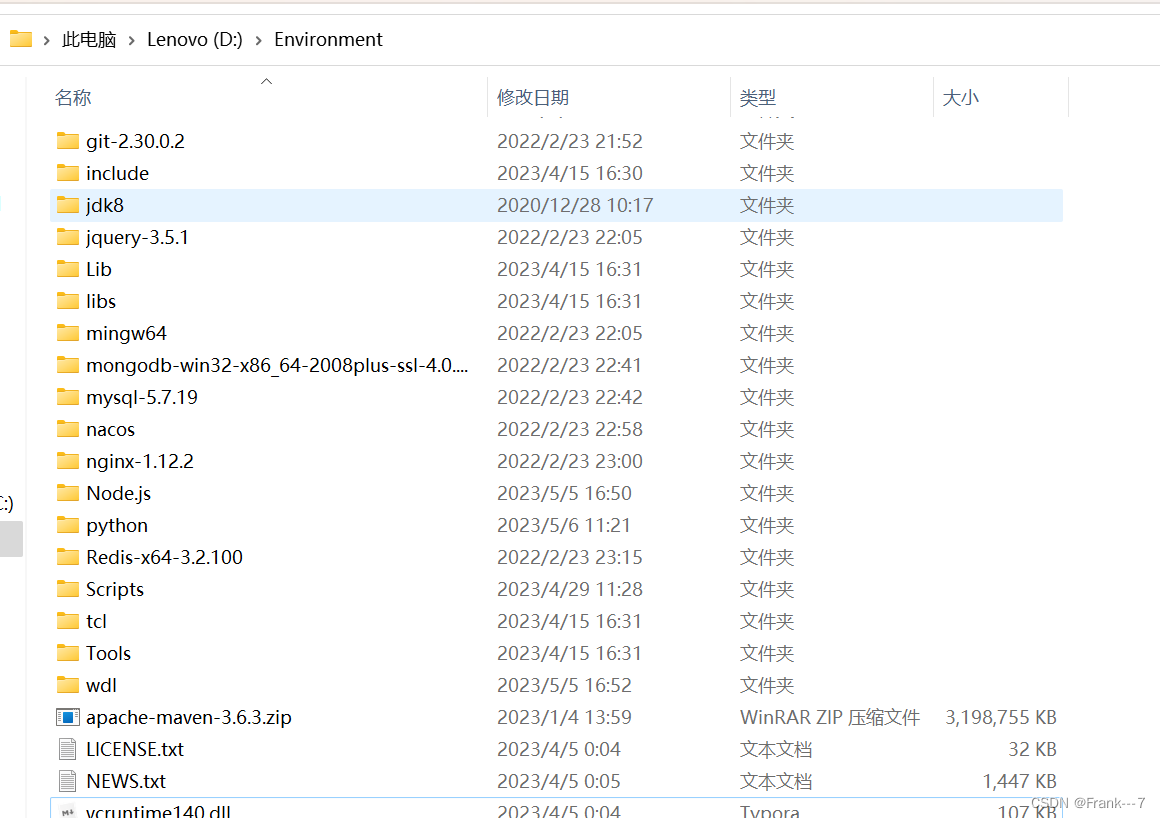
Task: Click the git-2.30.0.2 folder icon
Action: (67, 141)
